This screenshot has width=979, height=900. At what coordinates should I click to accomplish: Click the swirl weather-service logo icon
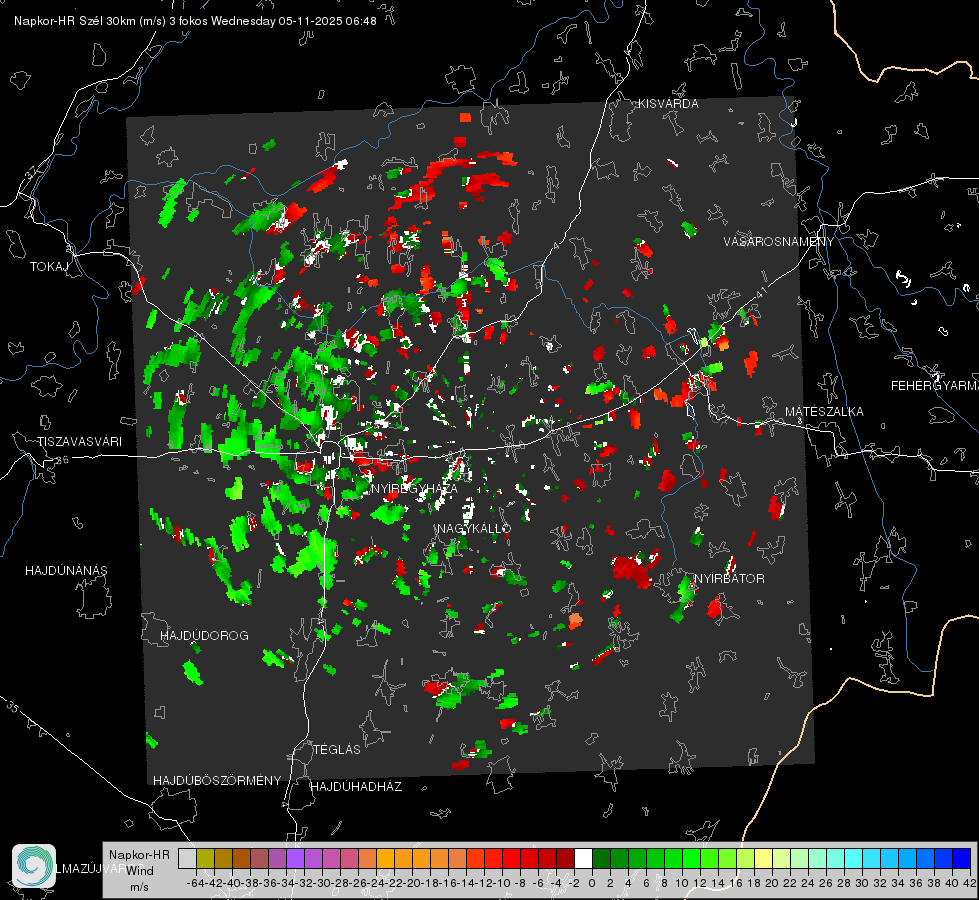pos(34,866)
